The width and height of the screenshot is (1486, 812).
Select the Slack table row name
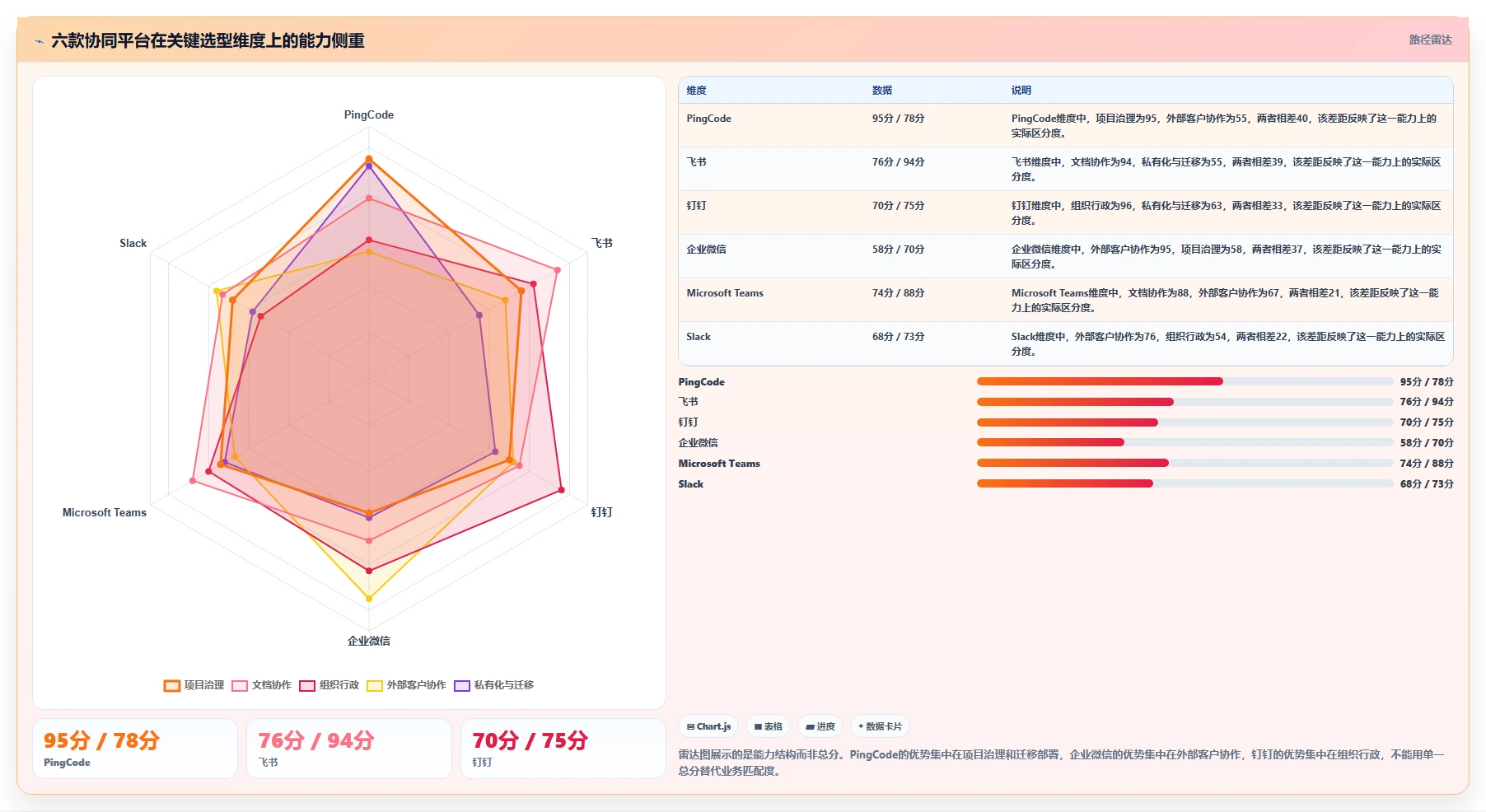699,337
